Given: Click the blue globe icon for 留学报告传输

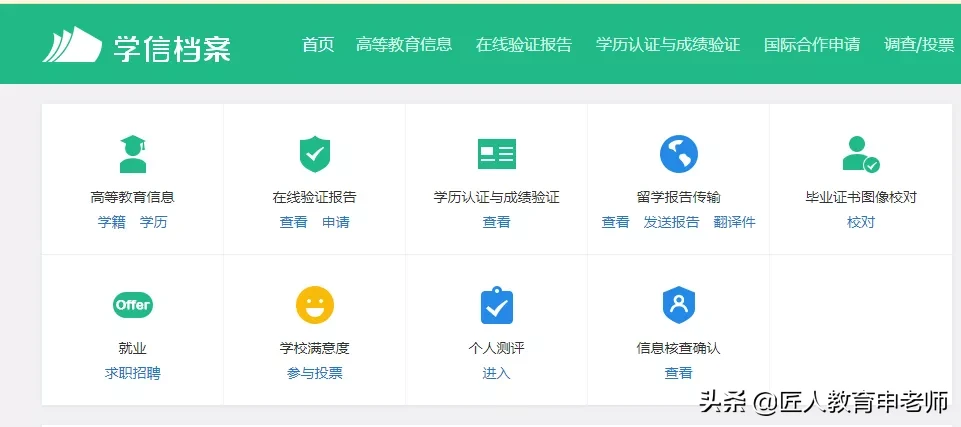Looking at the screenshot, I should 678,154.
